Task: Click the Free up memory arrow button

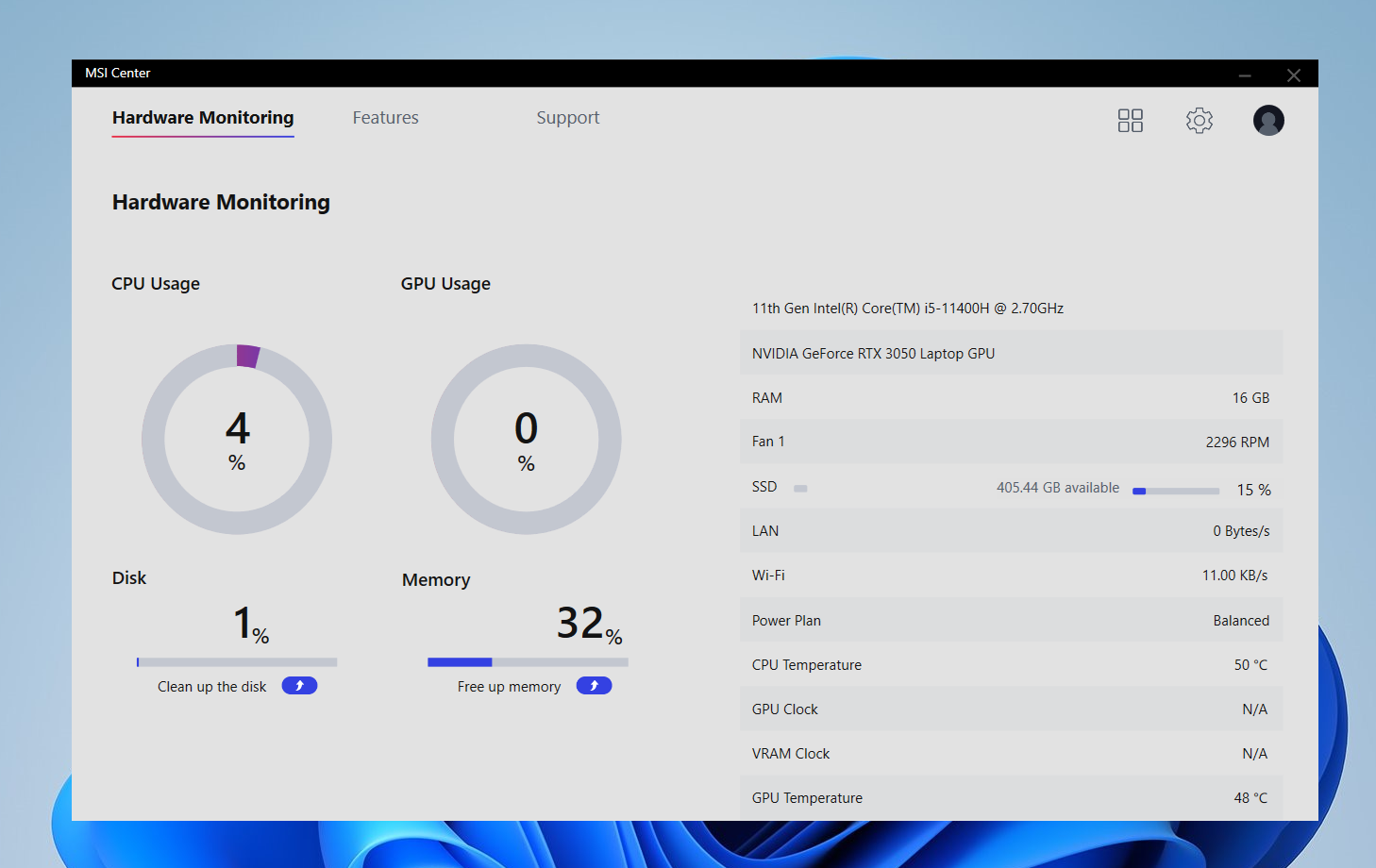Action: [594, 686]
